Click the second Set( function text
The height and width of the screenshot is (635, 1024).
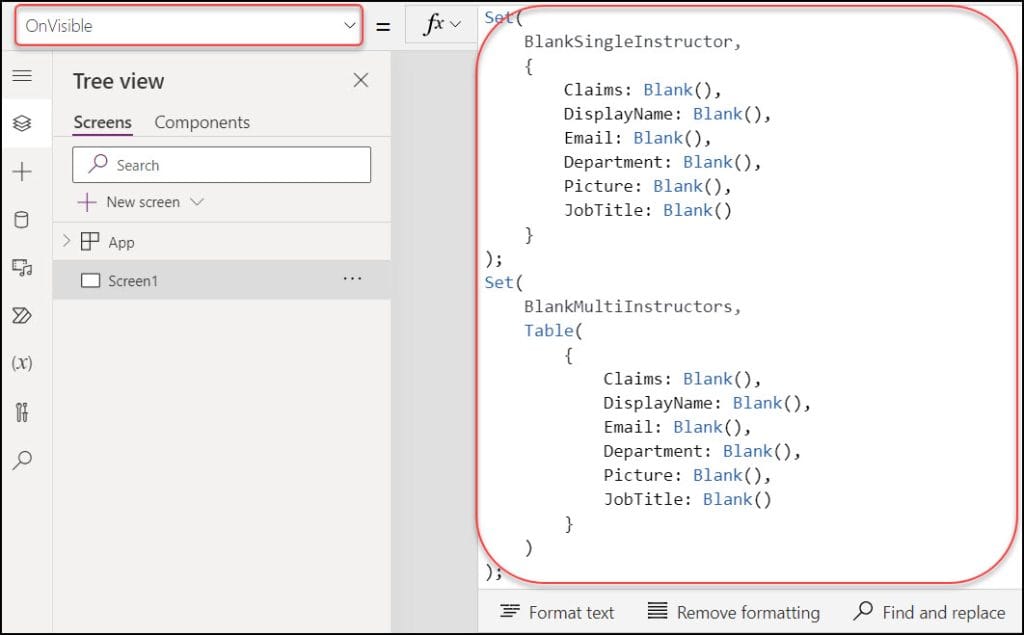click(504, 282)
